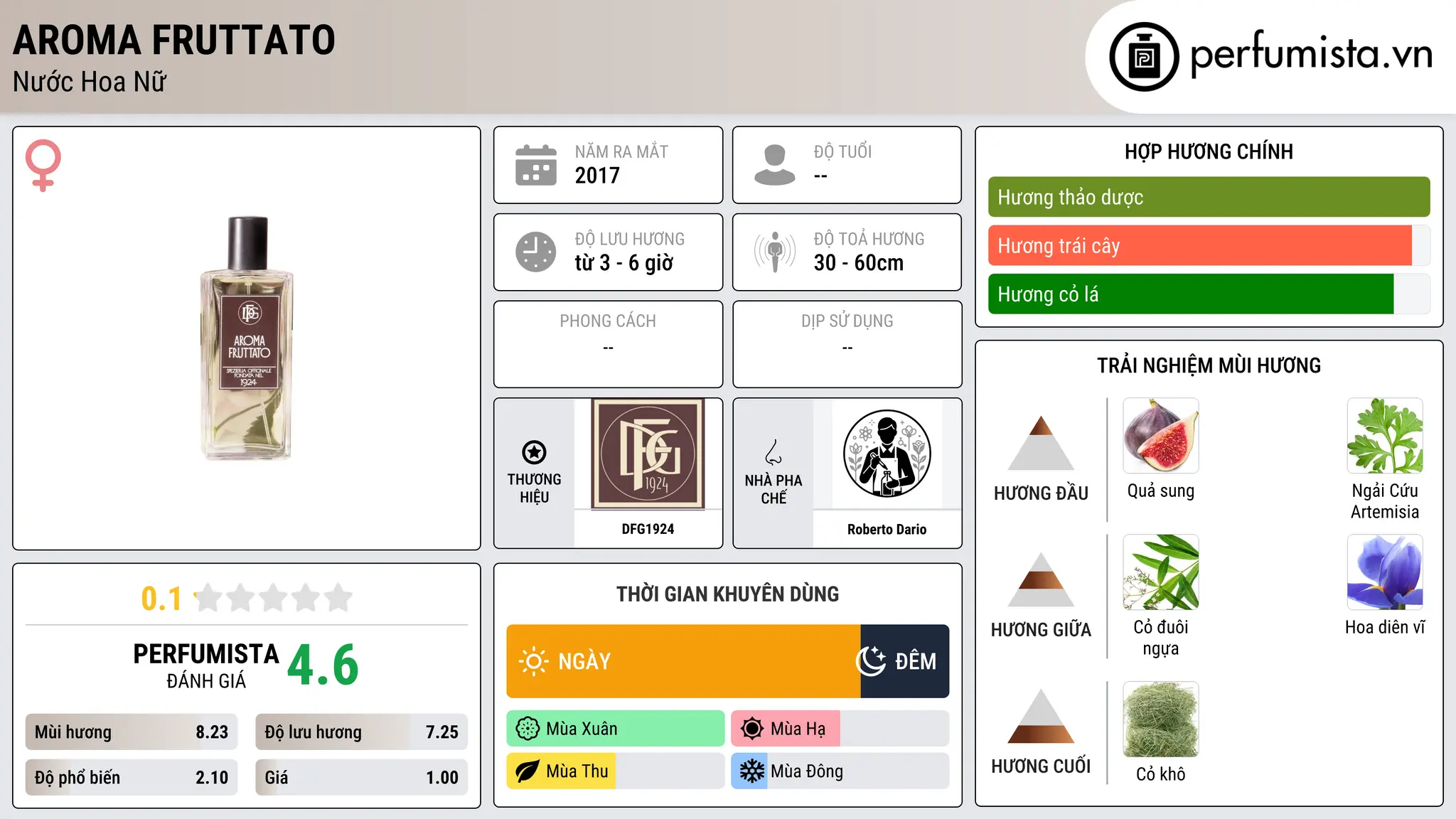Open the Roberto Dario perfumer illustration
Screen dimensions: 1456x819
(x=887, y=454)
